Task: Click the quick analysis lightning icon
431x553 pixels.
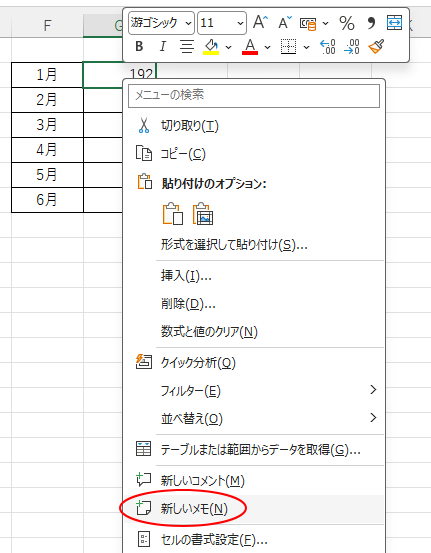Action: tap(144, 362)
